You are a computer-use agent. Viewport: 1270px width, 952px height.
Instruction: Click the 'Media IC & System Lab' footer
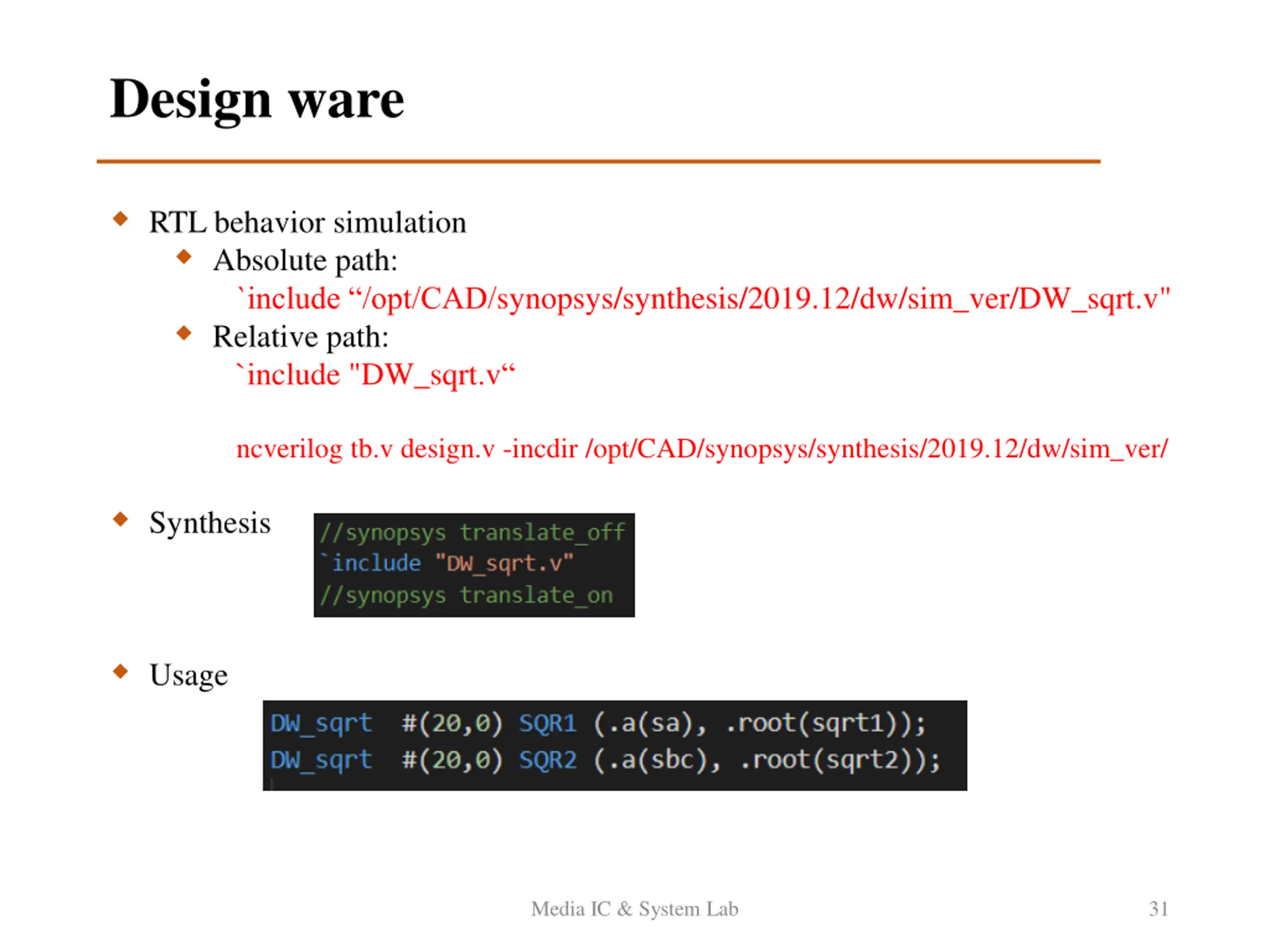(635, 909)
